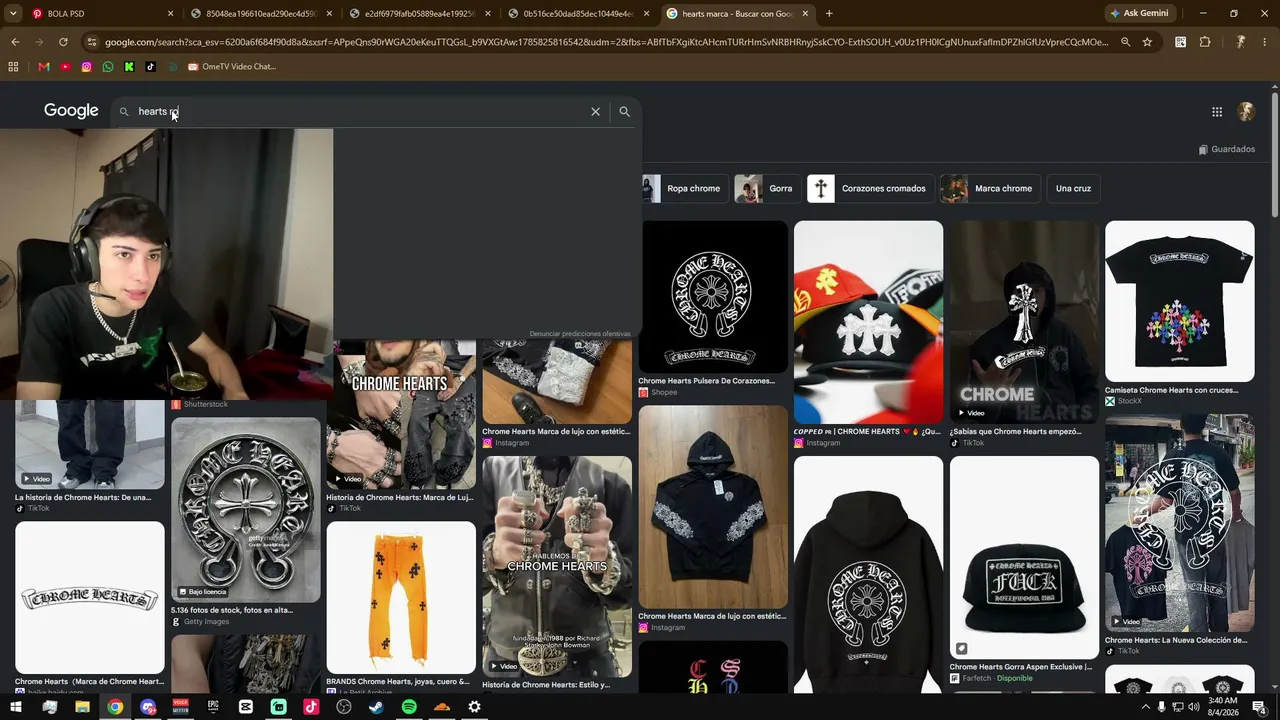Submit search with the magnifier button
This screenshot has width=1280, height=720.
pos(624,112)
